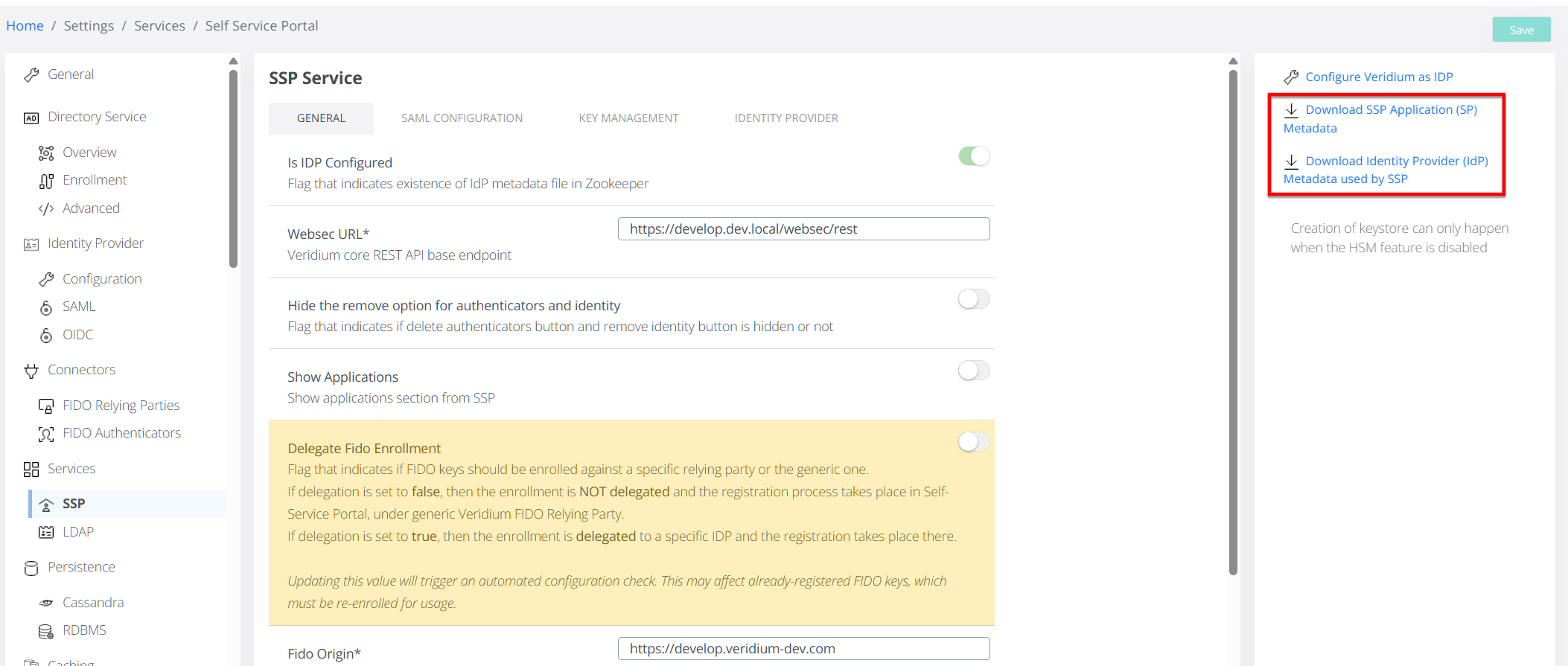
Task: Open the KEY MANAGEMENT tab
Action: tap(628, 118)
